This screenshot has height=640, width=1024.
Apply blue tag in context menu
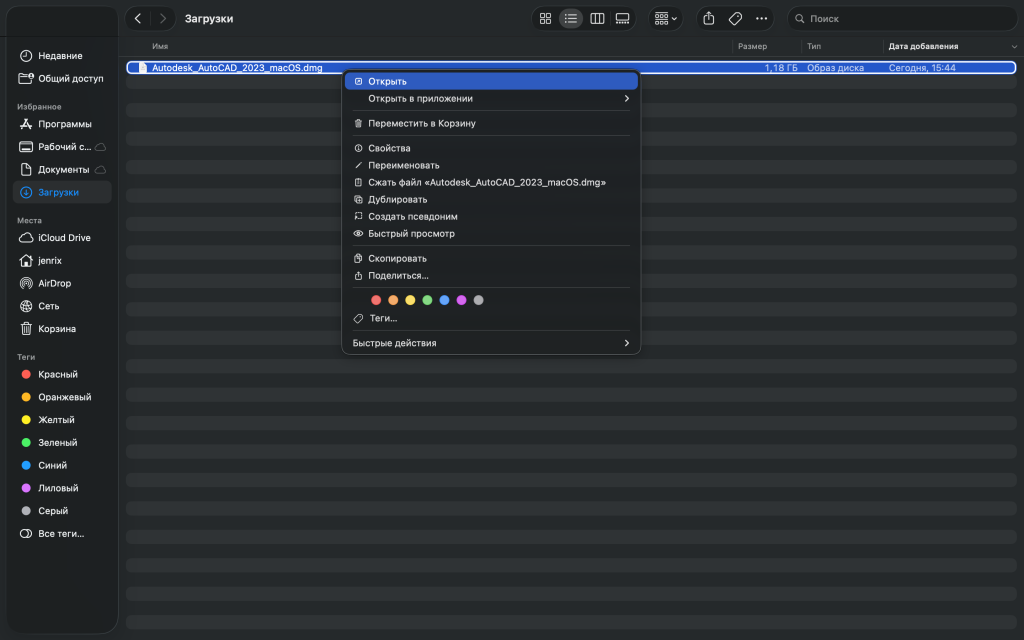[444, 300]
